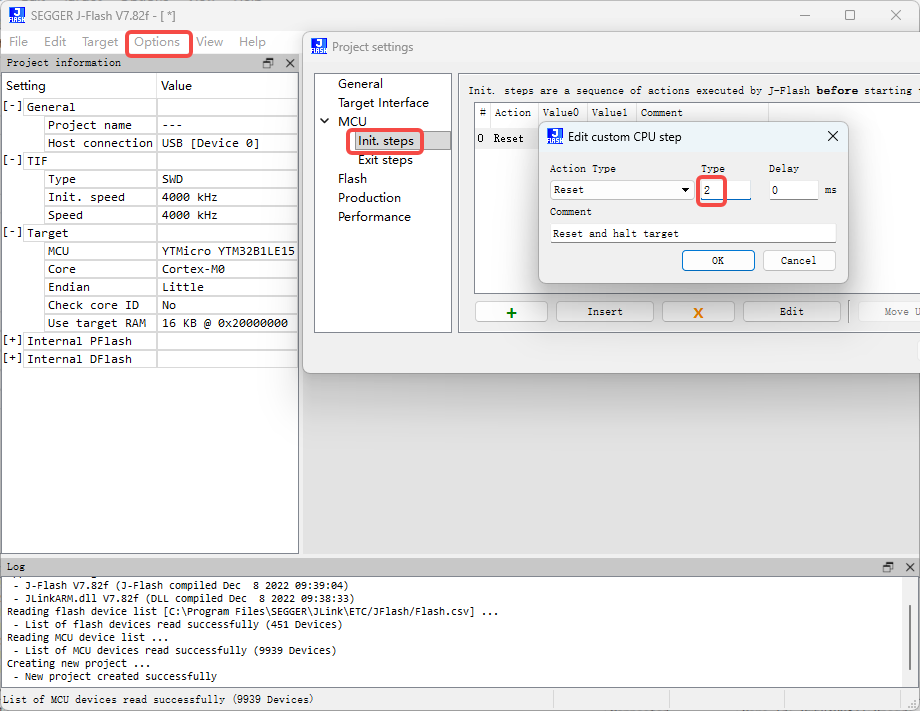
Task: Click the J-Flash icon in Project settings title
Action: 319,46
